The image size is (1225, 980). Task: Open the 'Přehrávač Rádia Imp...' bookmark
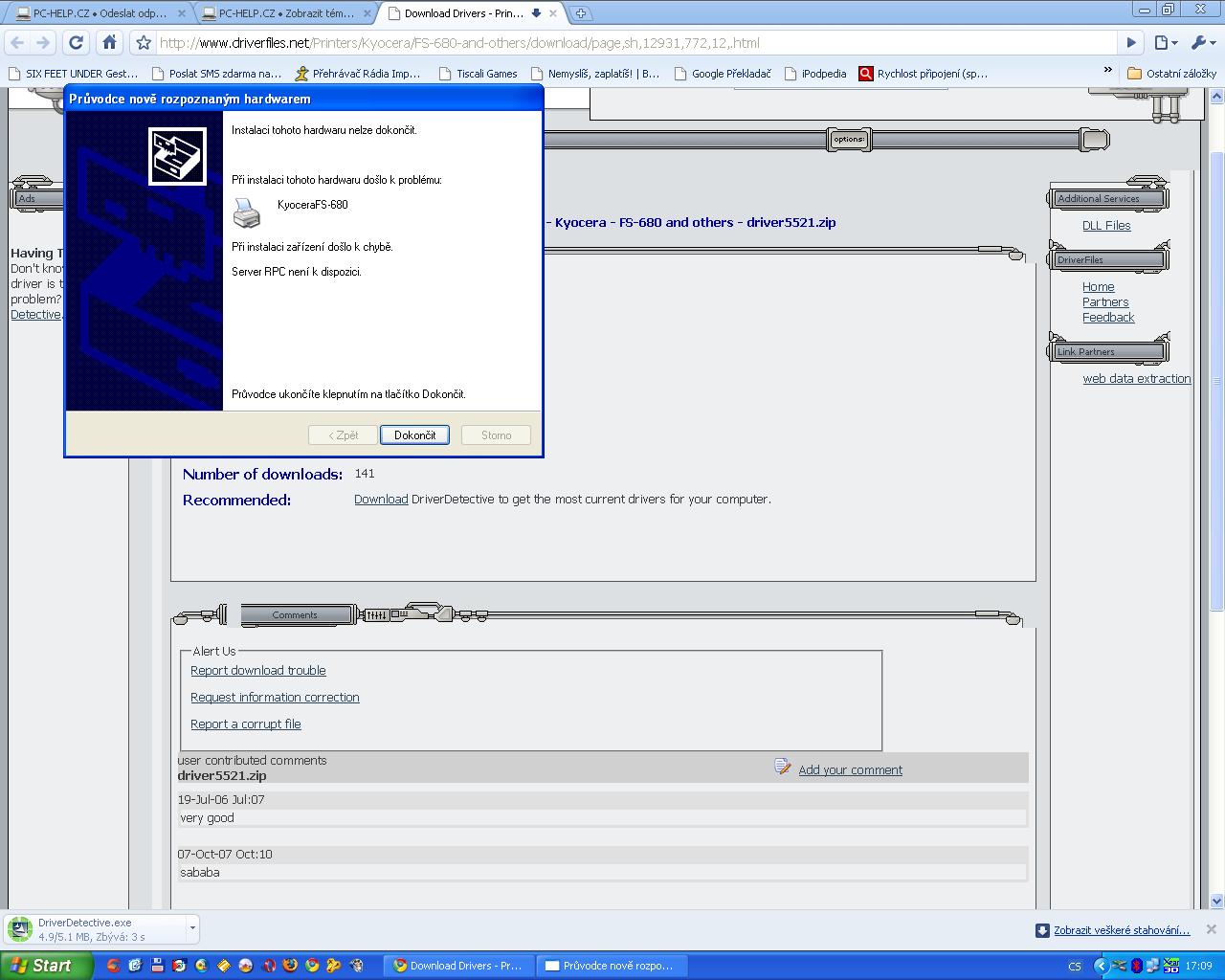(358, 73)
